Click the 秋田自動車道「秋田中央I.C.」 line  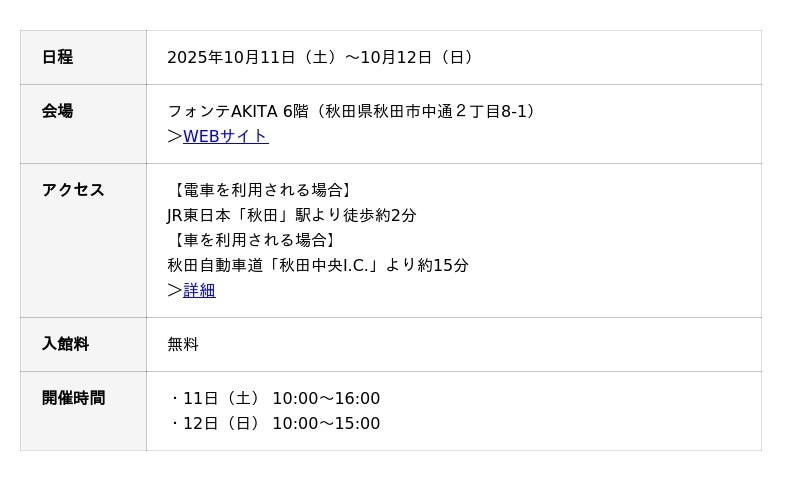pos(317,265)
